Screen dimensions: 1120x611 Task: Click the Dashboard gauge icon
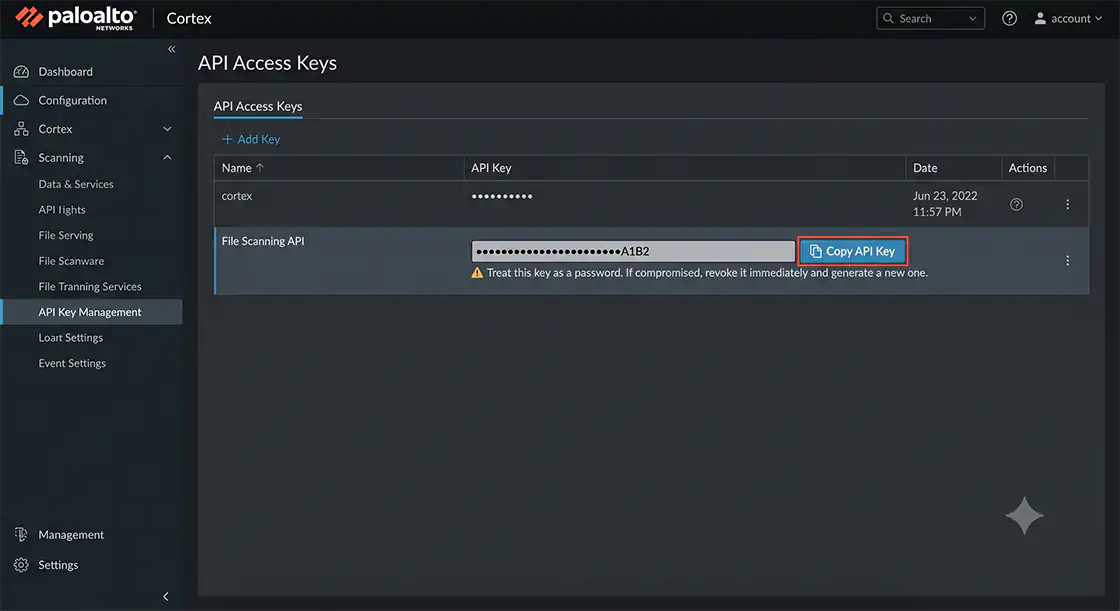21,71
